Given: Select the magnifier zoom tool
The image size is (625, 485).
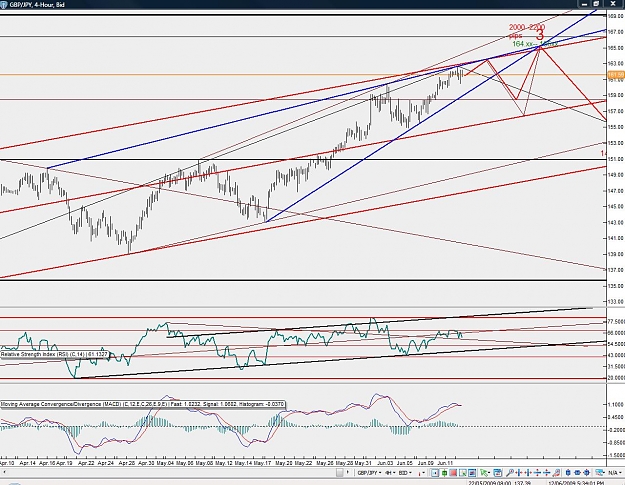Looking at the screenshot, I should [x=510, y=473].
